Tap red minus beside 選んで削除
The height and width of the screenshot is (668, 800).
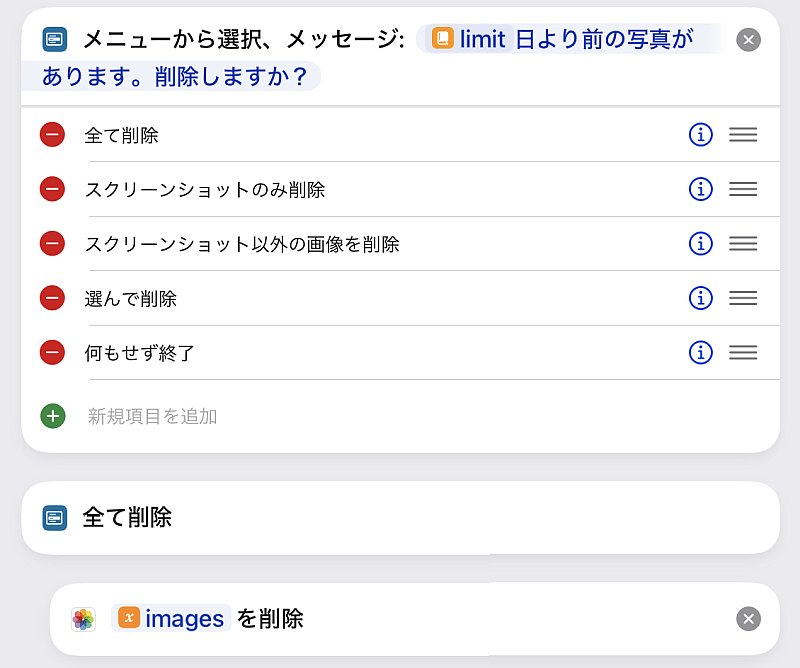[53, 298]
